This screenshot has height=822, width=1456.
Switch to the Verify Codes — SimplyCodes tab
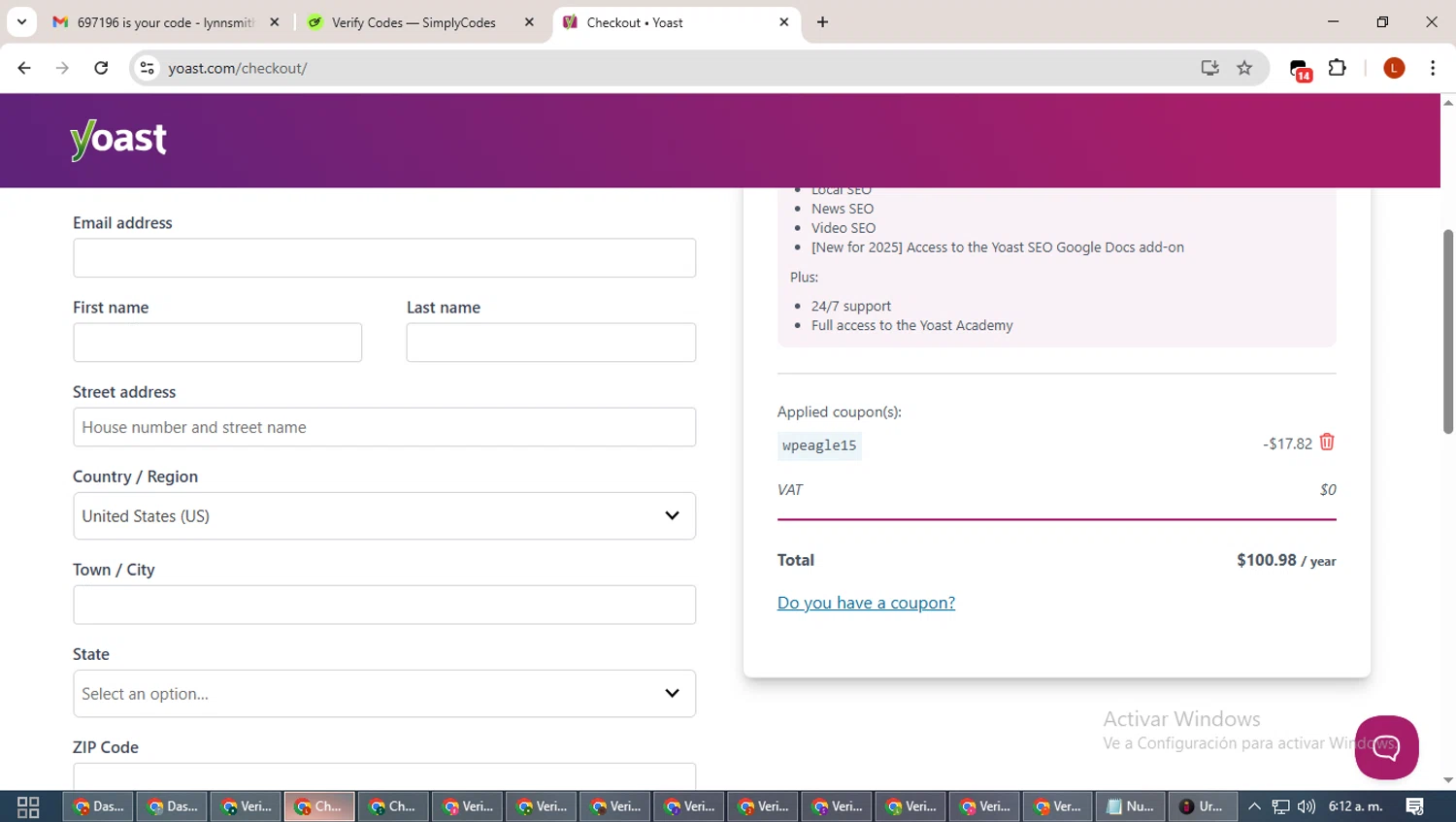point(414,22)
